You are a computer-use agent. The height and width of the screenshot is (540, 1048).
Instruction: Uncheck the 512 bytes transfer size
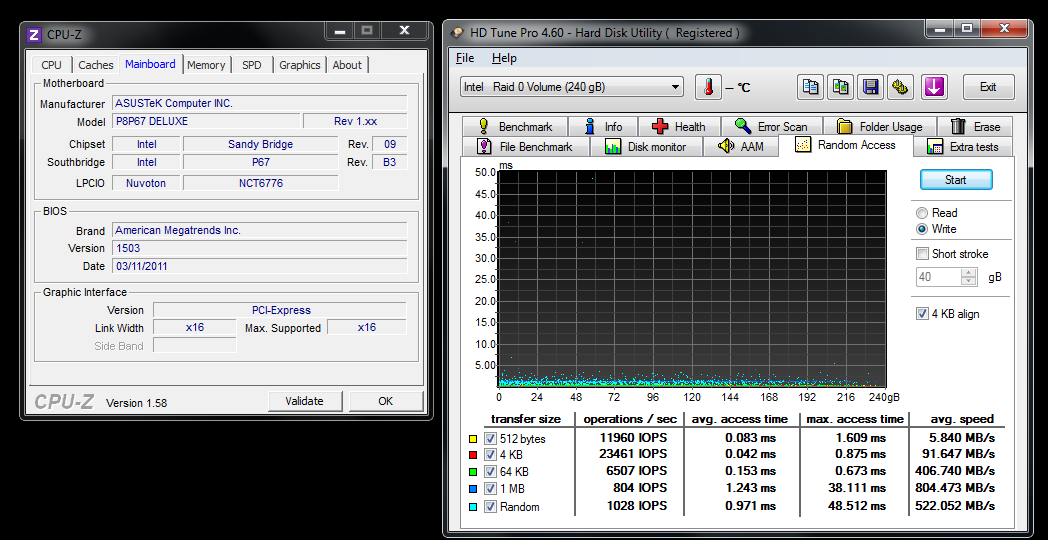pos(491,439)
